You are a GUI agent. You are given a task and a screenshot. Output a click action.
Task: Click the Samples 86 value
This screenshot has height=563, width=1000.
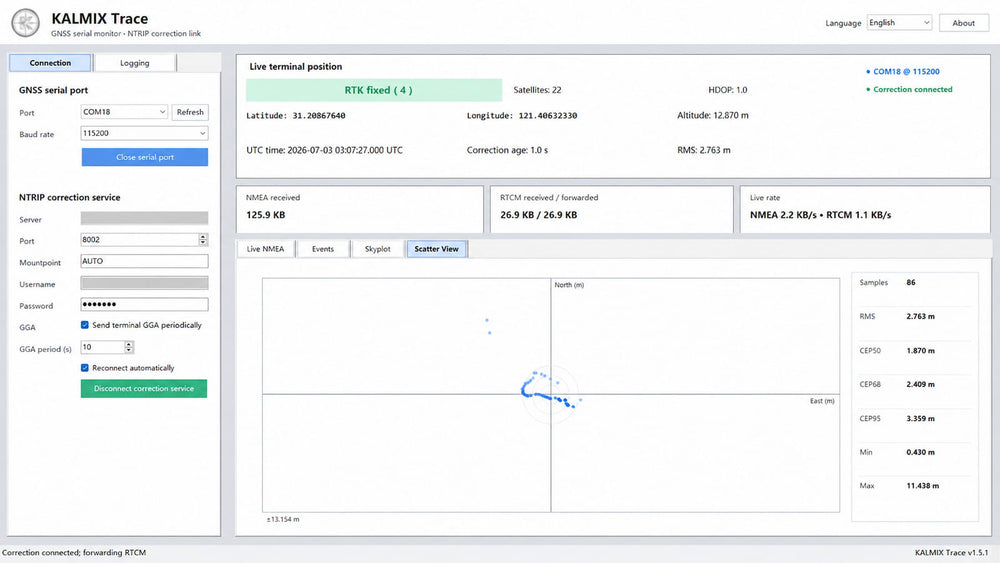tap(911, 282)
